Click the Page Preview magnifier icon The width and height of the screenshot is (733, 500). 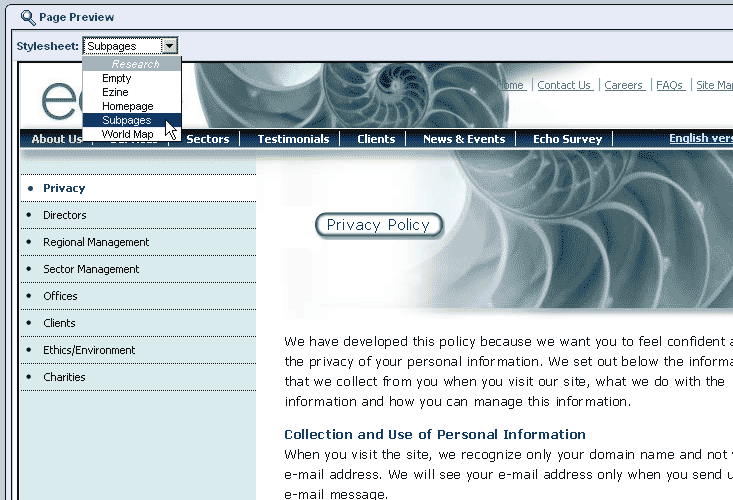pyautogui.click(x=28, y=17)
